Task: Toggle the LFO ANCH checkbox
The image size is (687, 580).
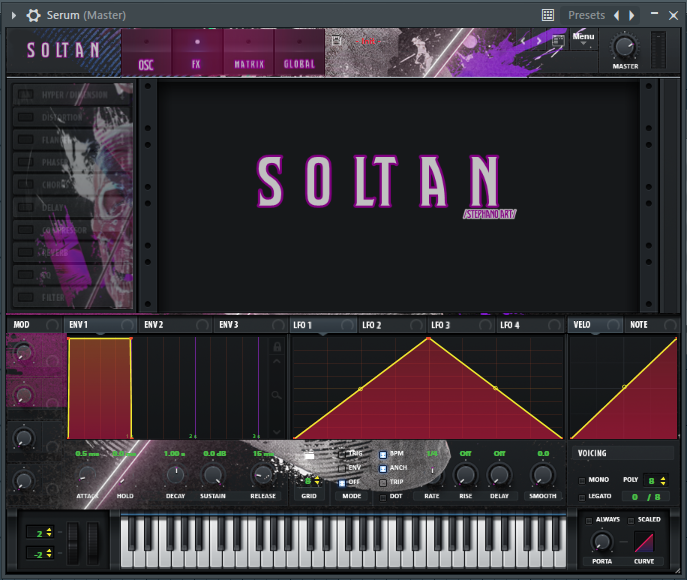Action: point(383,469)
